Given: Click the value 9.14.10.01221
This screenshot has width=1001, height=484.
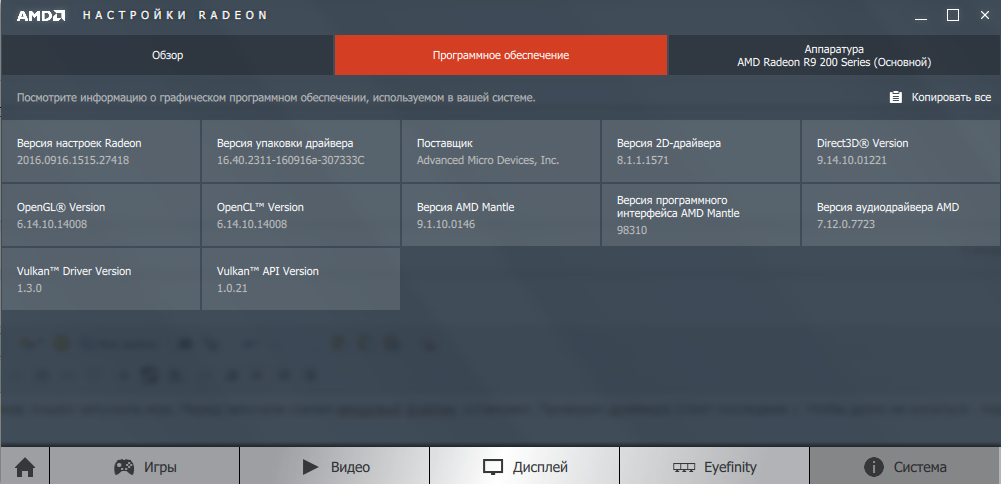Looking at the screenshot, I should (x=852, y=160).
